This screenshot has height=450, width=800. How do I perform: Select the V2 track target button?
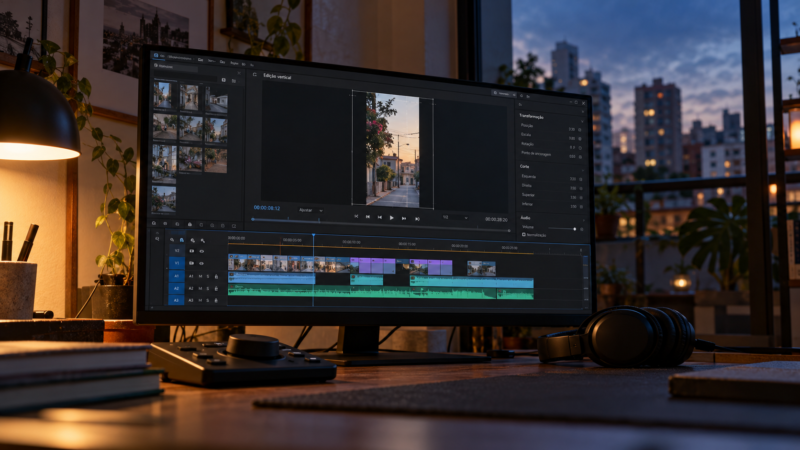(177, 251)
